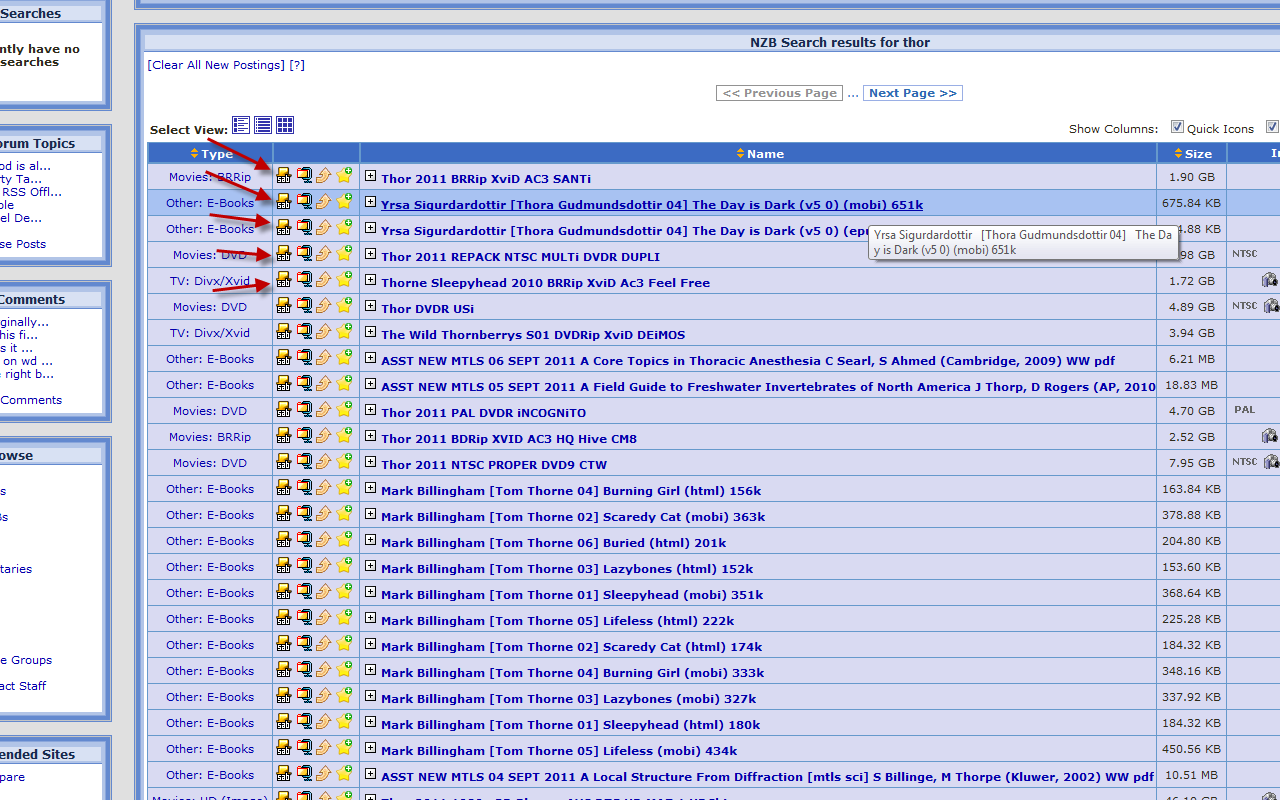Expand details for Local Structure From Diffraction pdf
The width and height of the screenshot is (1280, 800).
370,774
